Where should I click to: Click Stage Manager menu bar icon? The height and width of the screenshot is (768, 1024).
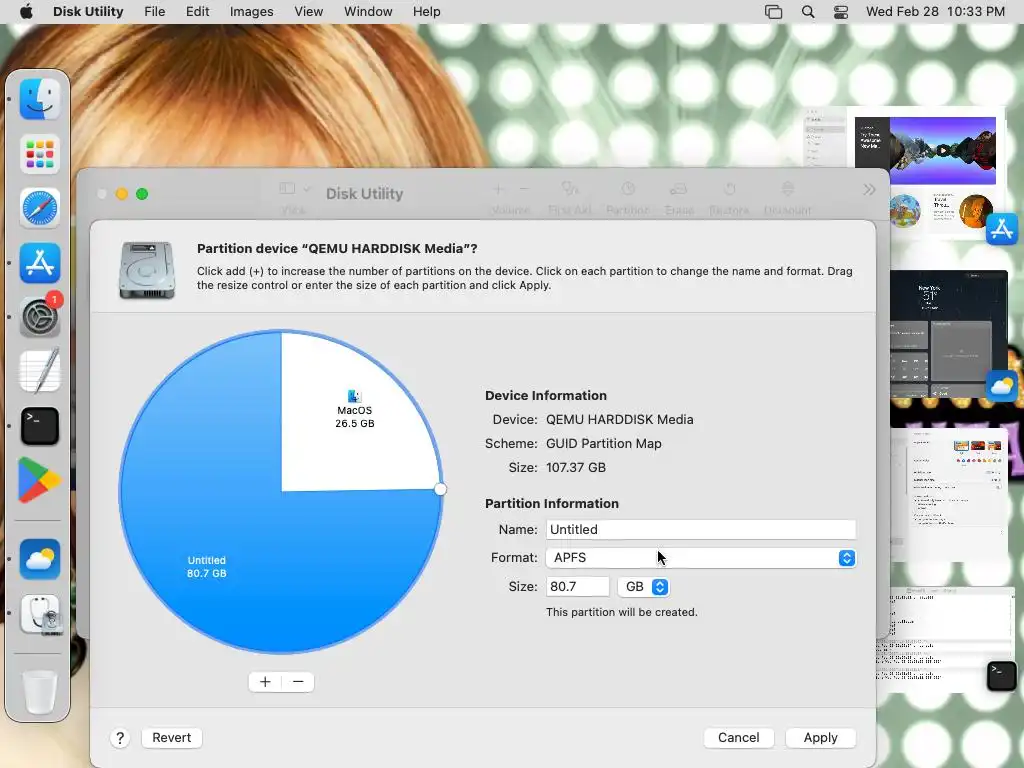coord(773,12)
